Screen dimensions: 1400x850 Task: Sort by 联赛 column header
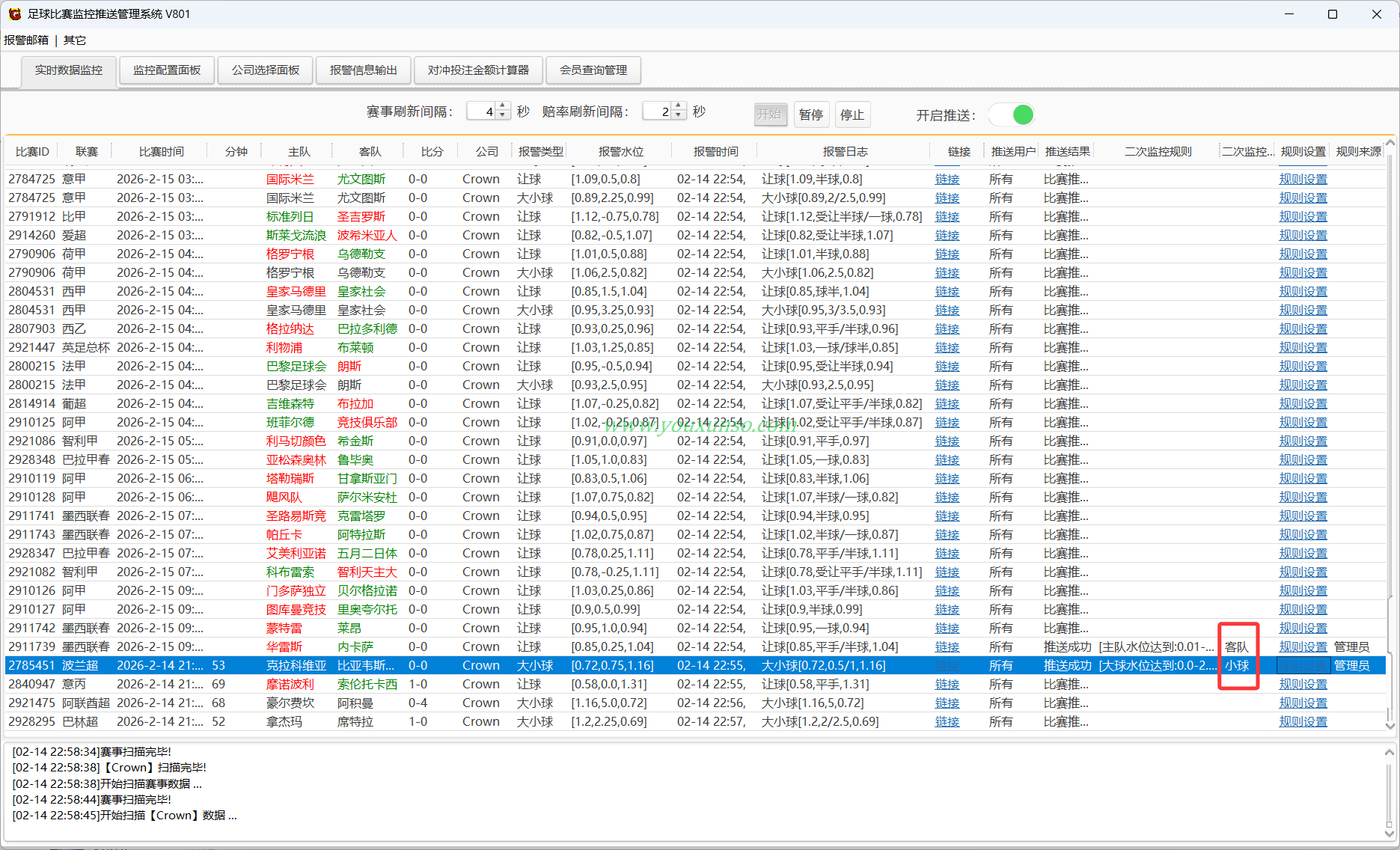87,151
